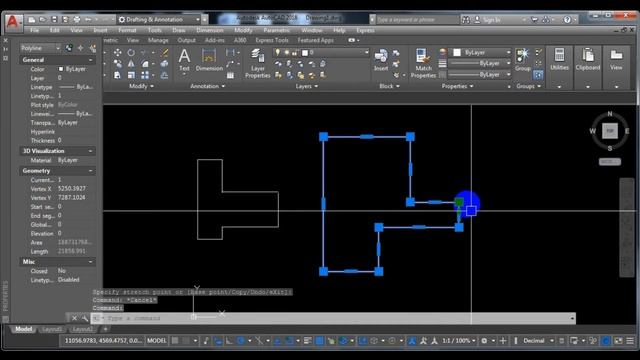Open command line customize wrench

click(84, 318)
